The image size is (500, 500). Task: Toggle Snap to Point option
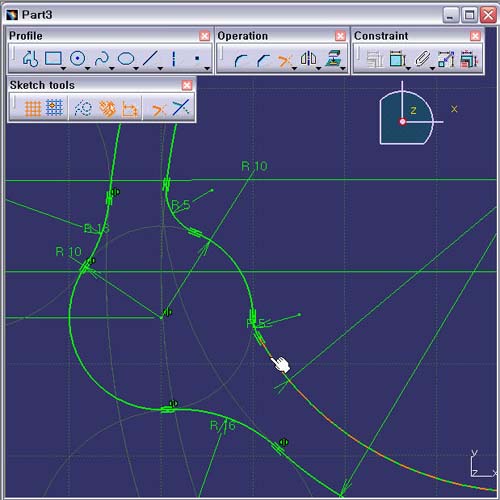pos(54,108)
